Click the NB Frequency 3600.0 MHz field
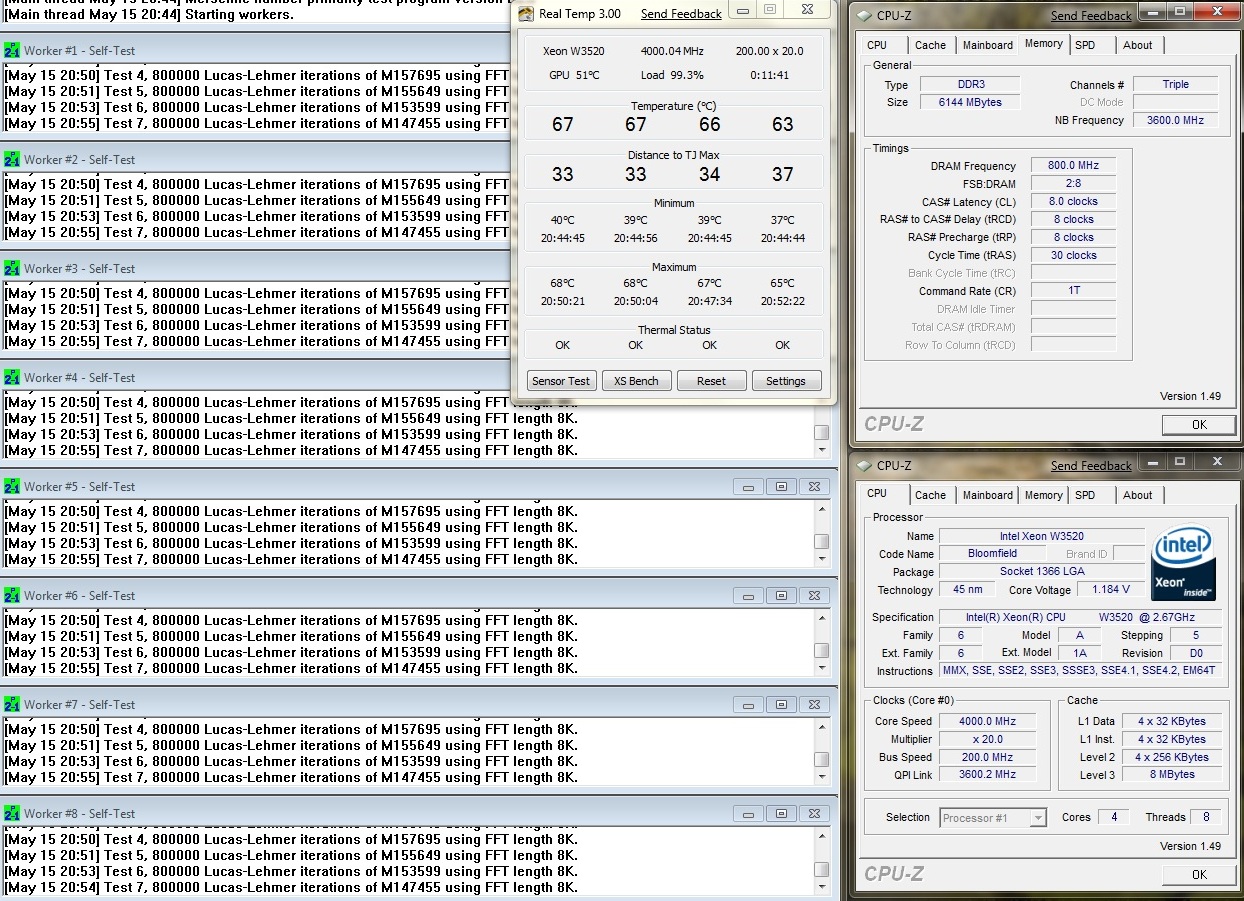The width and height of the screenshot is (1244, 901). pyautogui.click(x=1176, y=120)
